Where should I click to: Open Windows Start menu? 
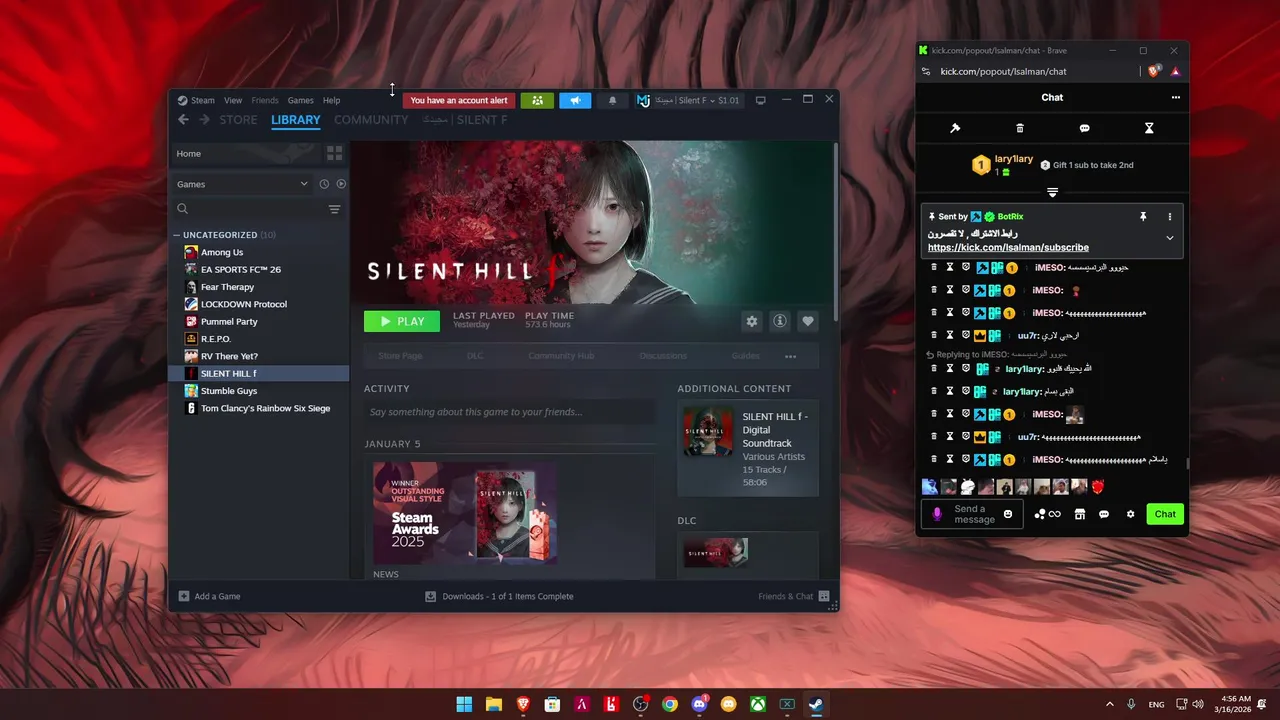464,704
